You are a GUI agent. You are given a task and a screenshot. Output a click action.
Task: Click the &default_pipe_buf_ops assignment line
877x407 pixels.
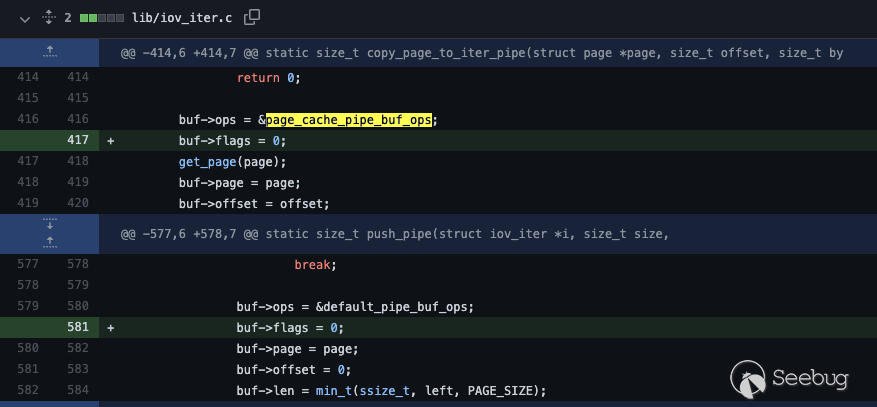355,307
